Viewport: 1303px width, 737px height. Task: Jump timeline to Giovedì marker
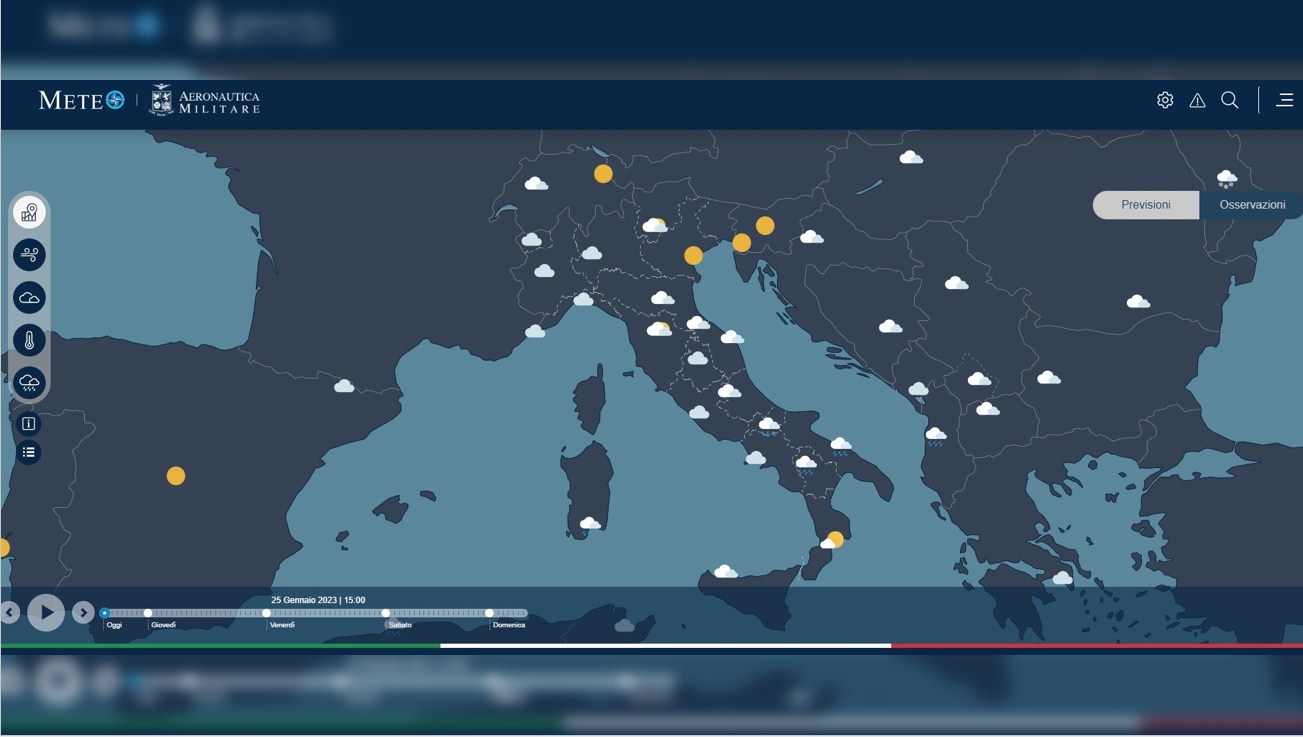pyautogui.click(x=148, y=613)
